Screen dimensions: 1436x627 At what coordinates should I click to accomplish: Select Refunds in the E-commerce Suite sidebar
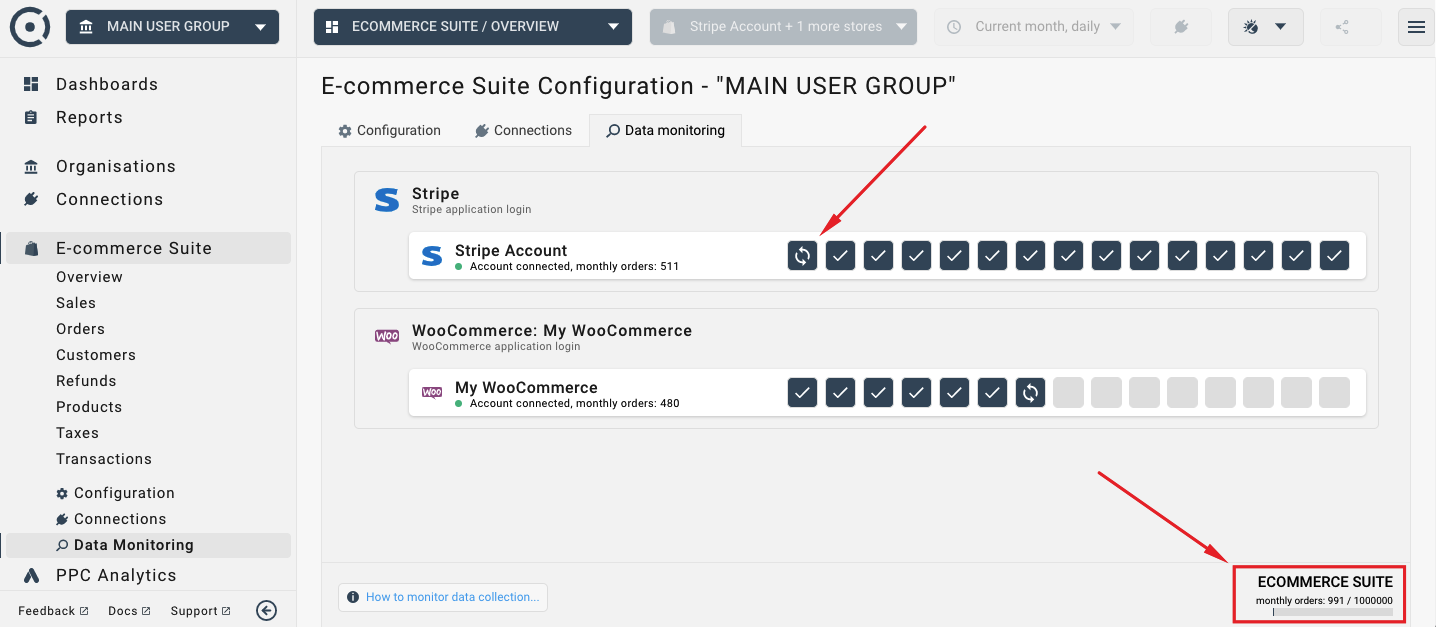[86, 381]
